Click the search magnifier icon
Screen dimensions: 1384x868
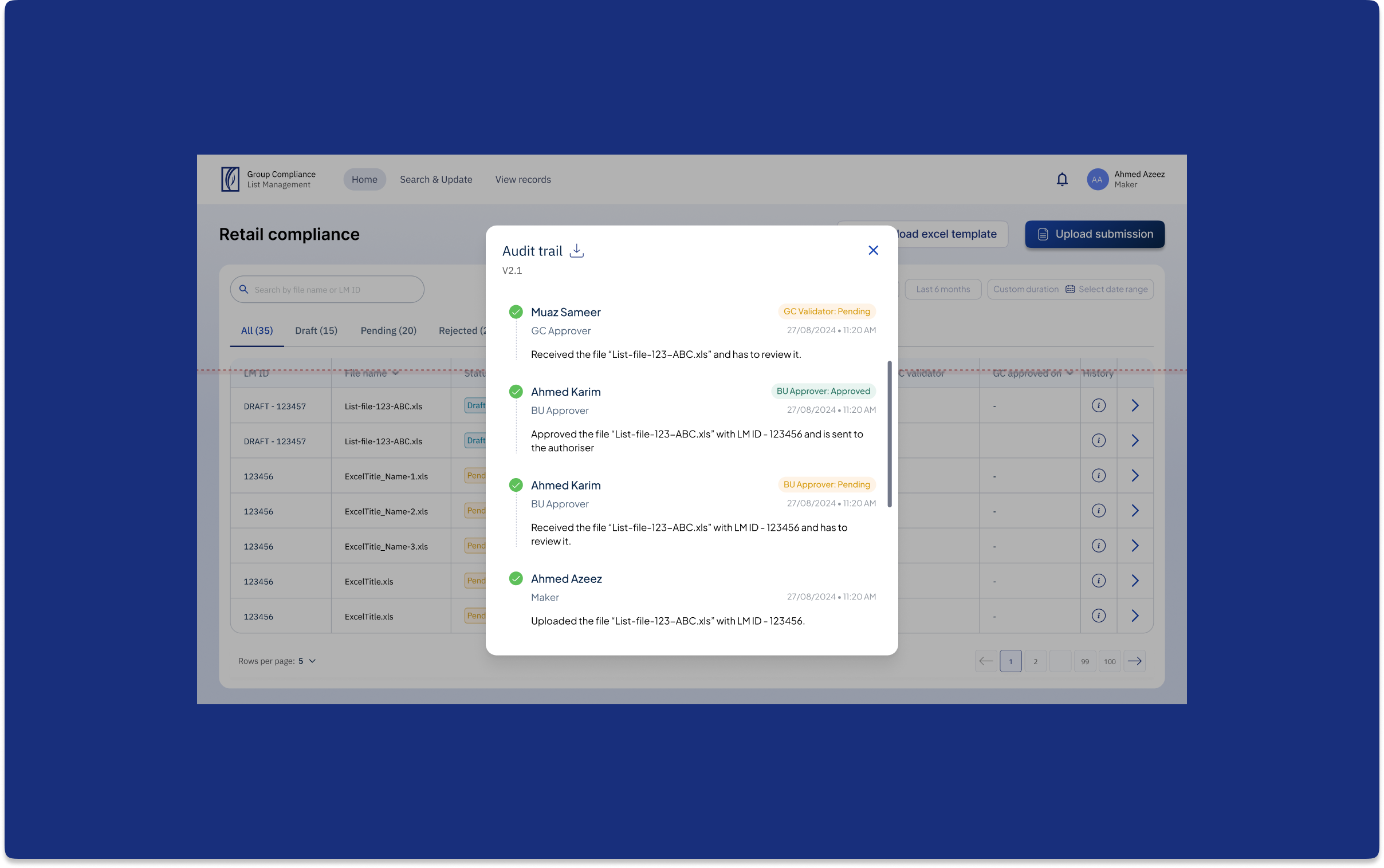[x=243, y=289]
